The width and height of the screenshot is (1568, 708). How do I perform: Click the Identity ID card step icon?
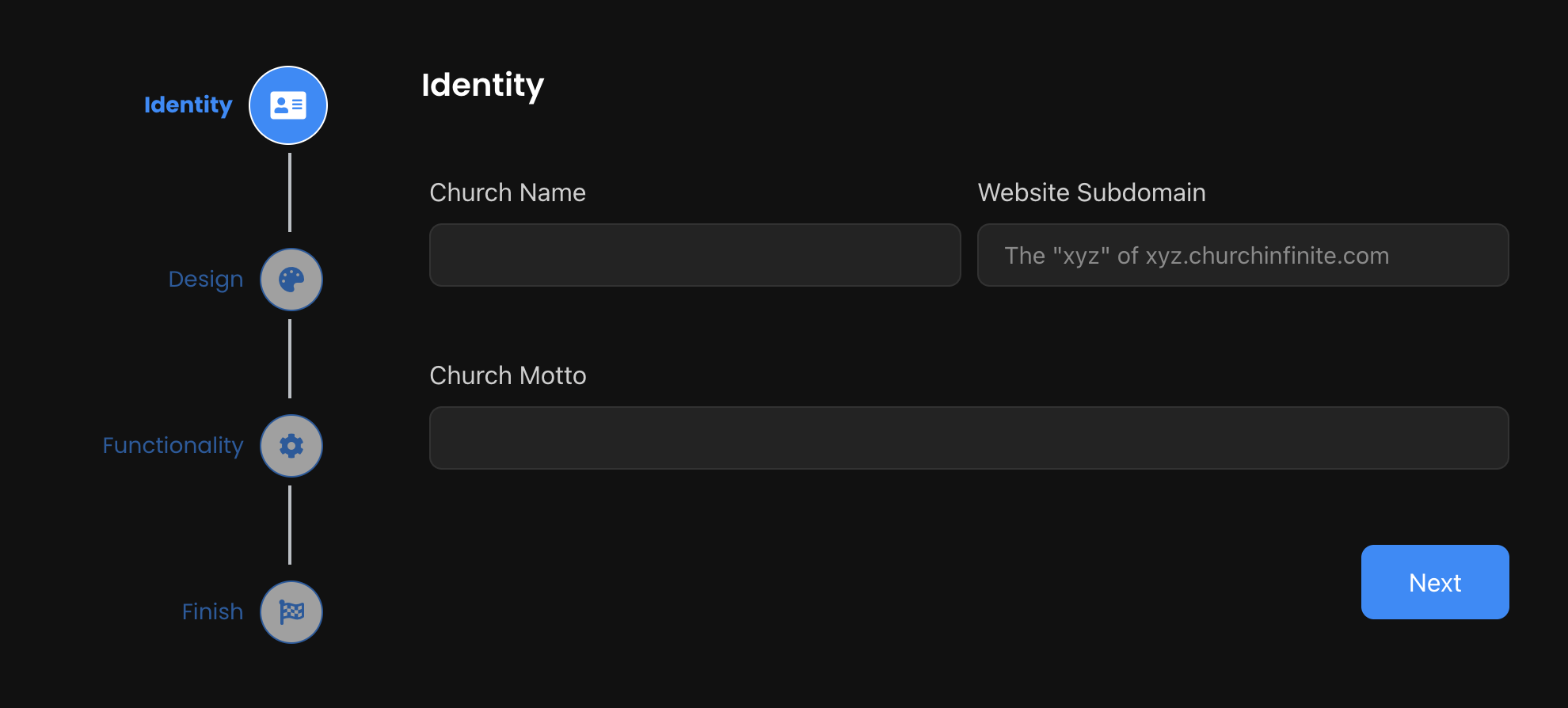(288, 105)
